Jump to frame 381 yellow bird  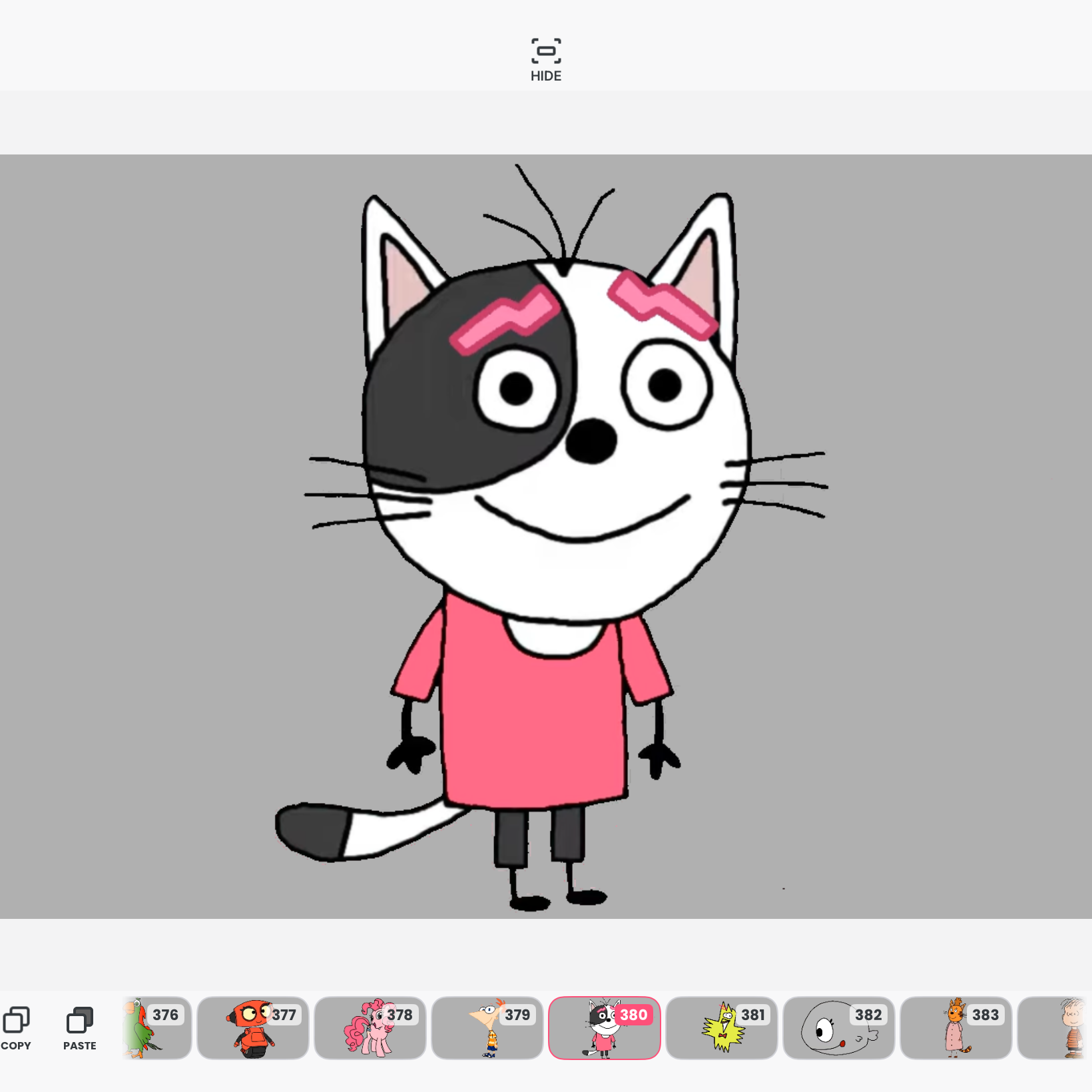click(722, 1027)
